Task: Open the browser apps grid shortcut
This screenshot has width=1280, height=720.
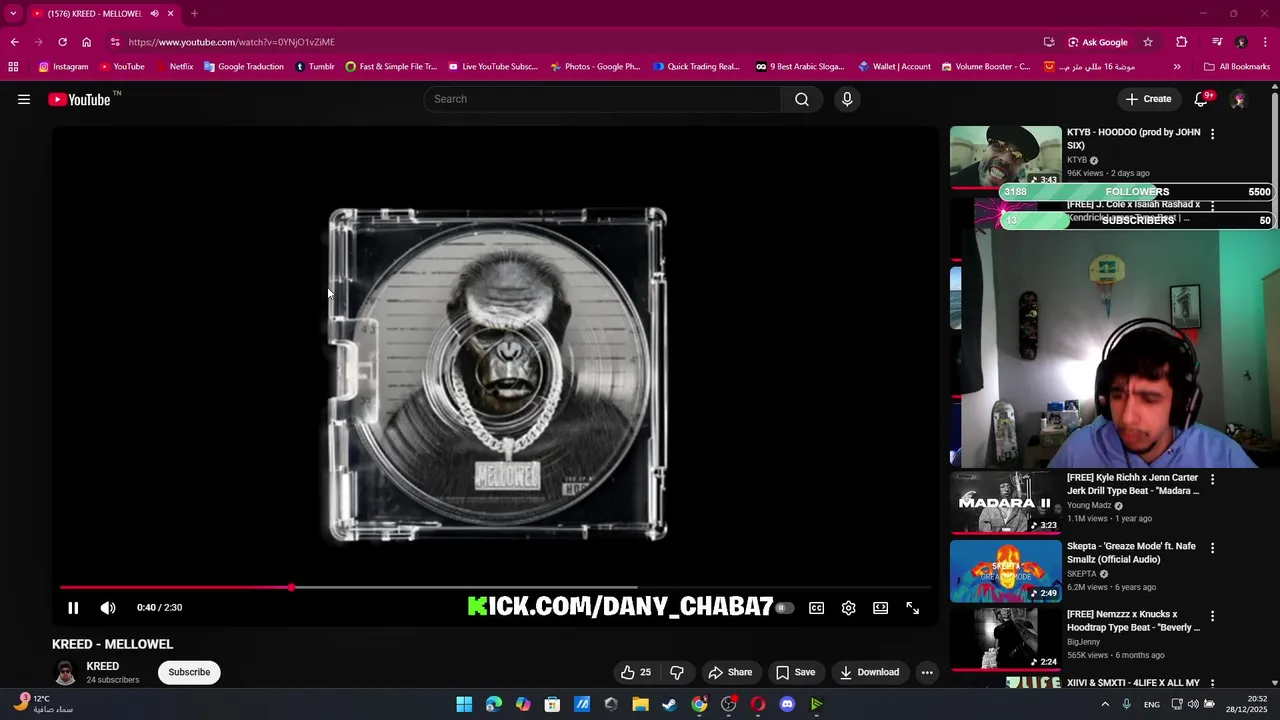Action: pos(13,67)
